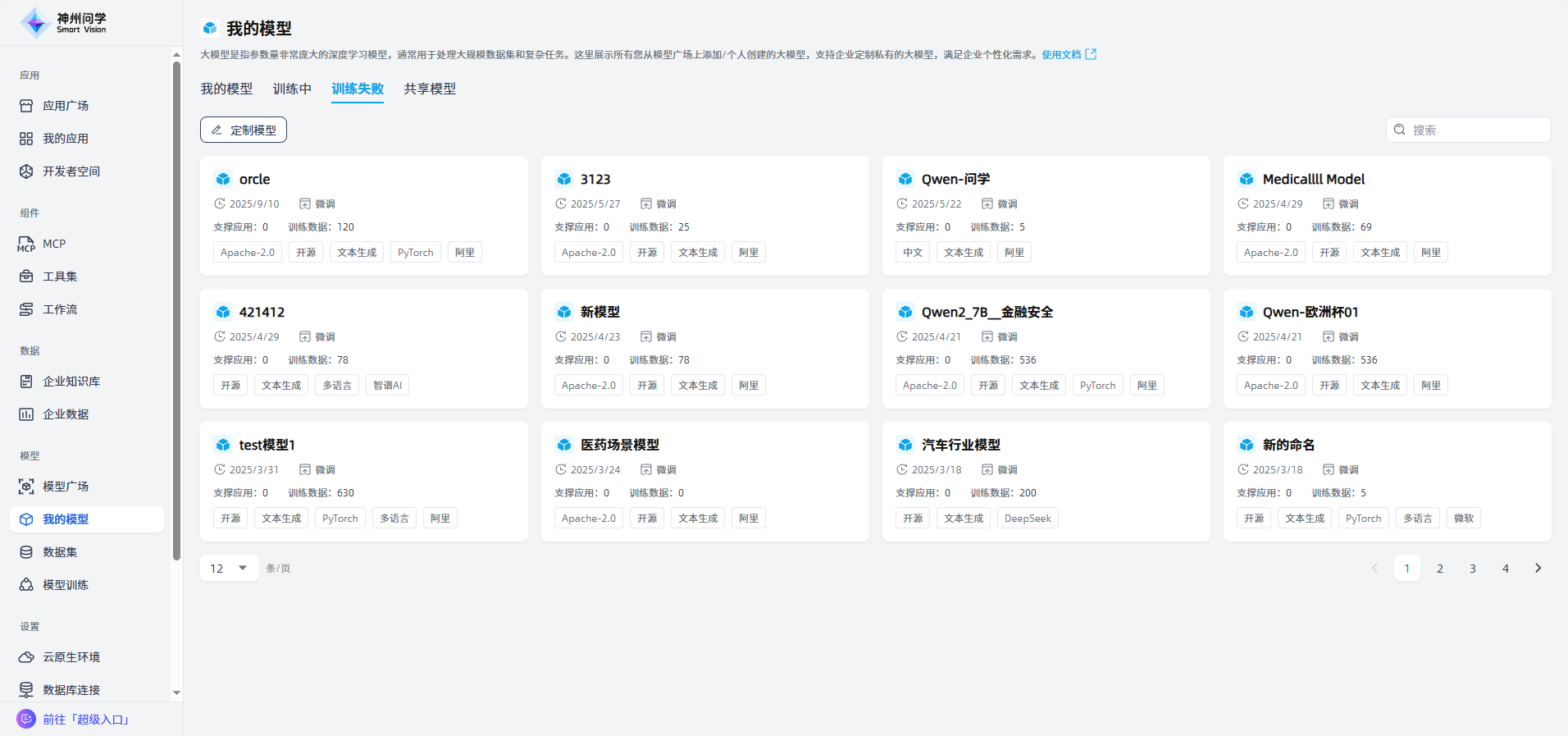Image resolution: width=1568 pixels, height=736 pixels.
Task: Click the 应用广场 storefront icon in sidebar
Action: point(26,106)
